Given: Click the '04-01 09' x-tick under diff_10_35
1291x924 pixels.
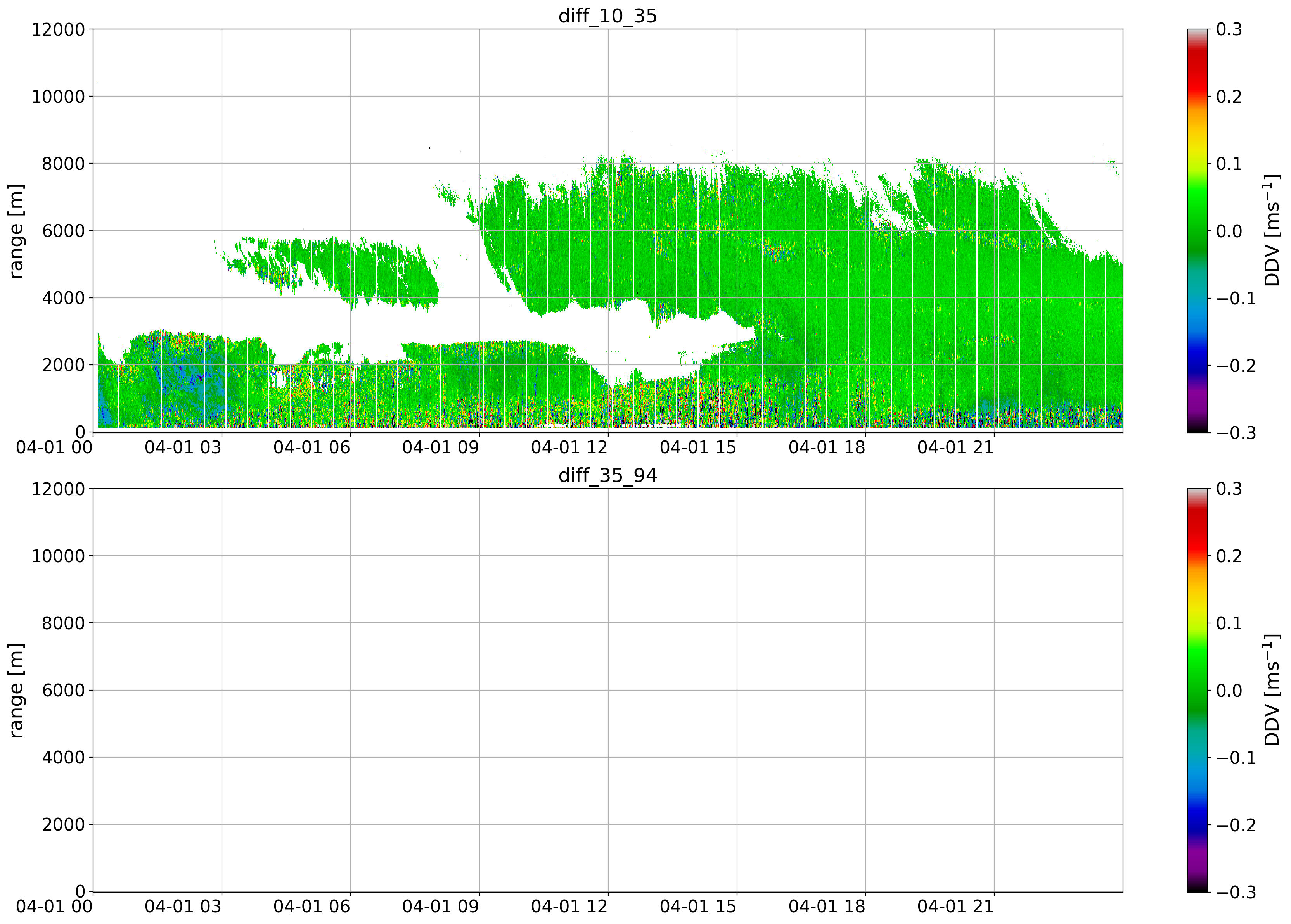Looking at the screenshot, I should point(441,447).
